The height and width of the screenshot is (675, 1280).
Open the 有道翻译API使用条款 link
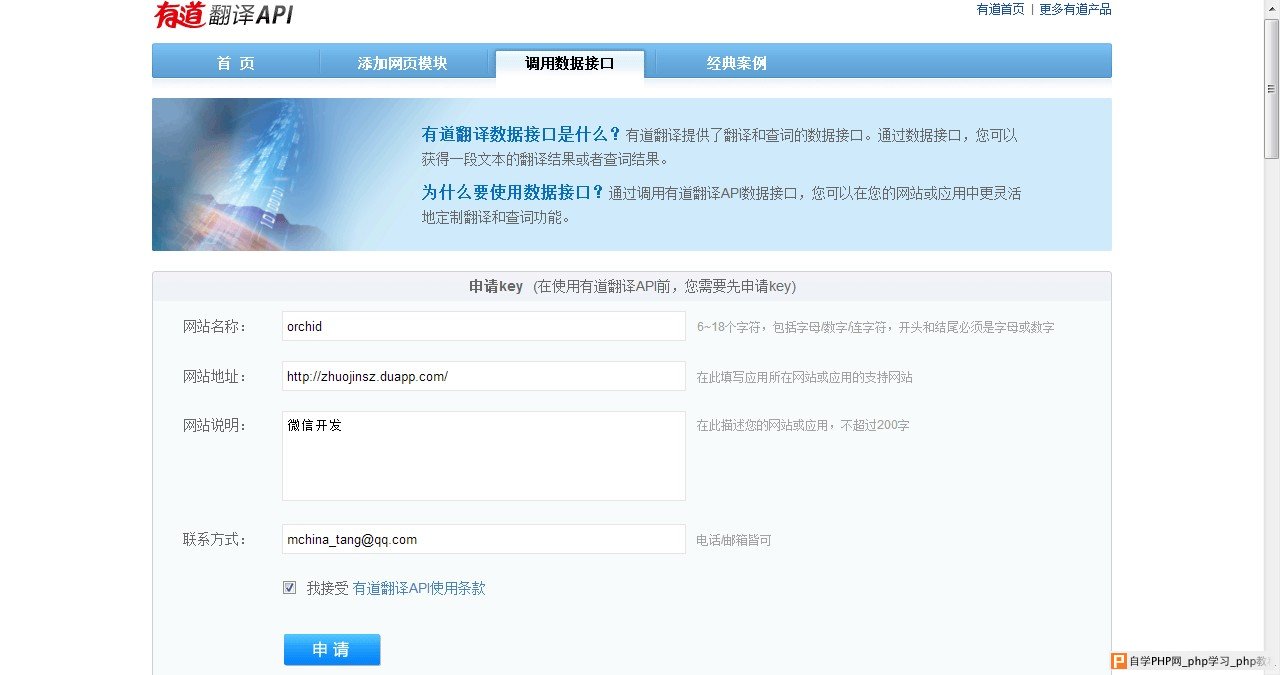(419, 588)
